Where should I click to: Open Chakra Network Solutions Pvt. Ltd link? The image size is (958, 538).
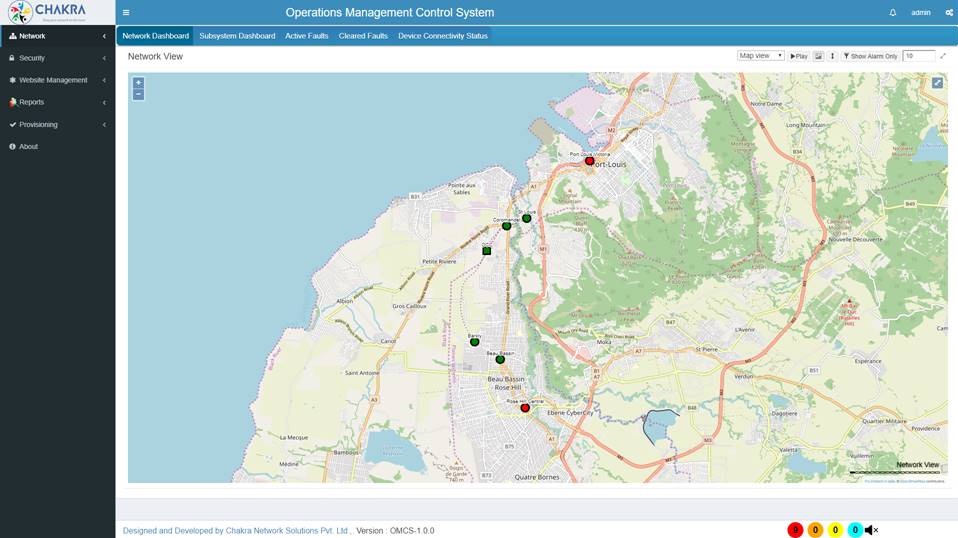(287, 531)
